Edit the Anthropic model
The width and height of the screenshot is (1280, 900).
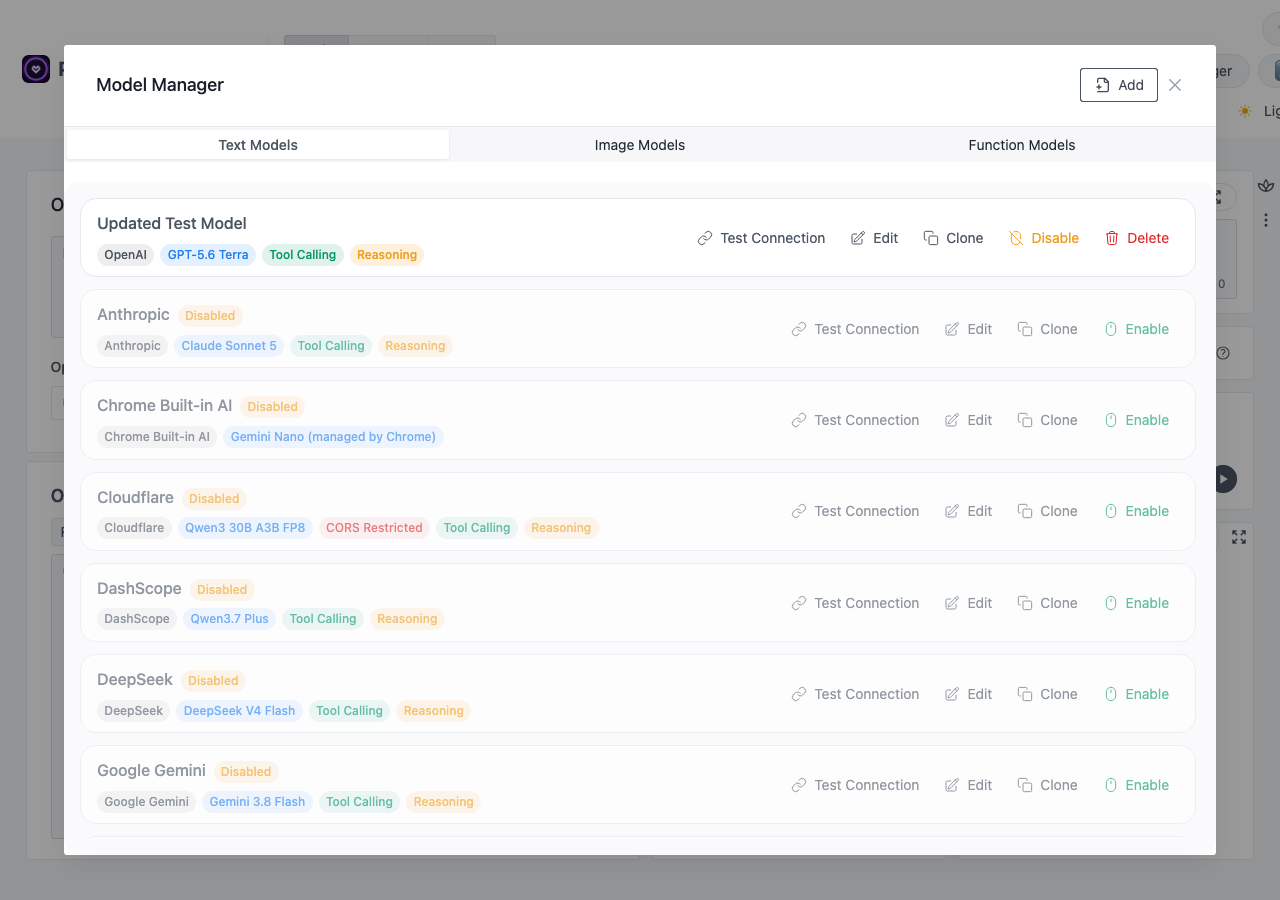[969, 329]
